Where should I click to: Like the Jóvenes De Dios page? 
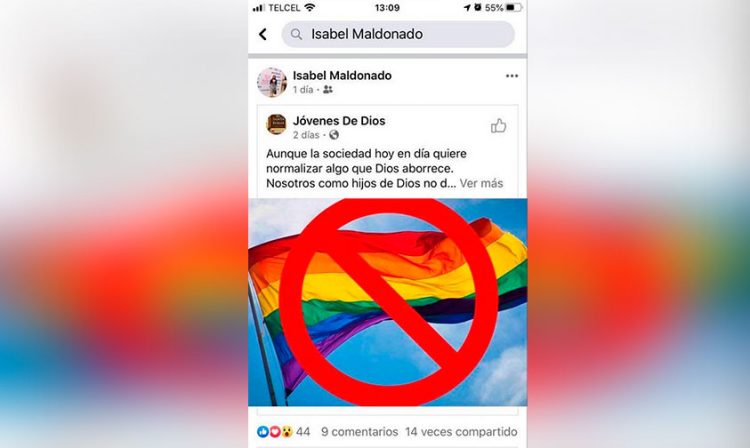(x=498, y=126)
